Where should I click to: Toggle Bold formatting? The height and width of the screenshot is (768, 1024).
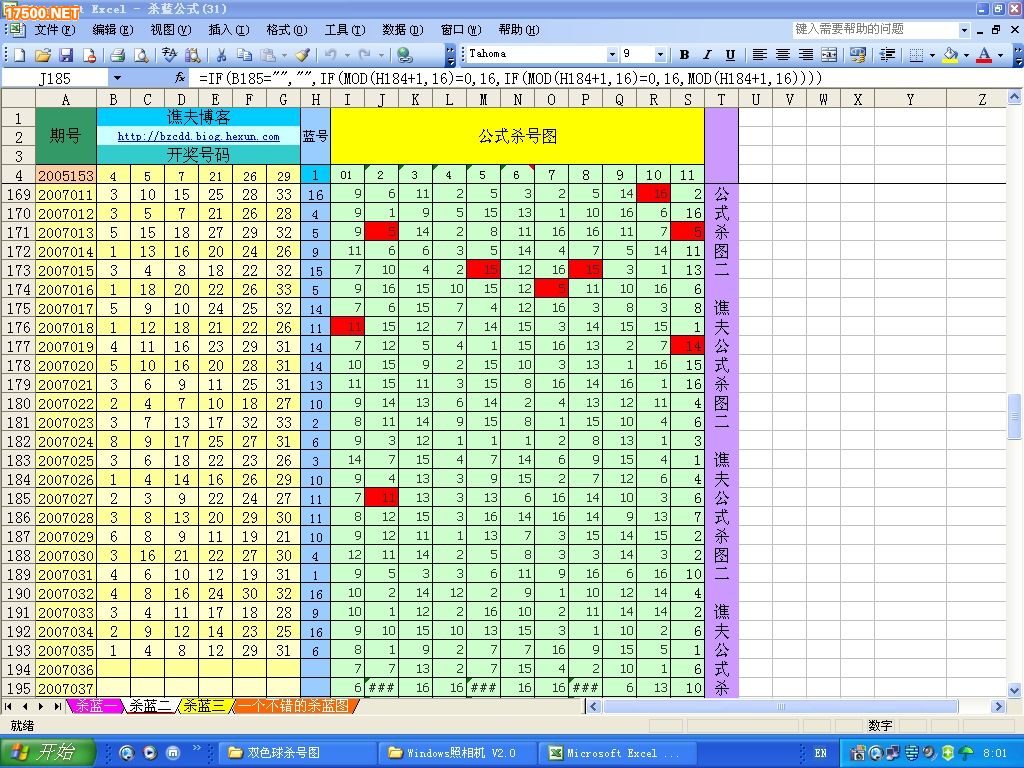click(x=684, y=55)
